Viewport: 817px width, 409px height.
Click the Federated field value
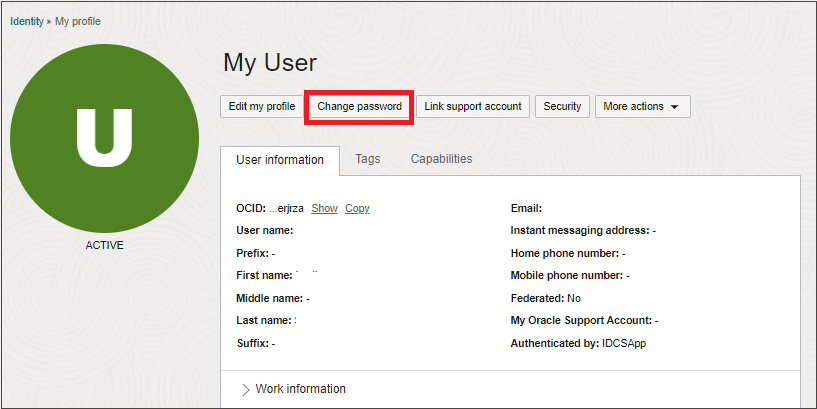[574, 298]
